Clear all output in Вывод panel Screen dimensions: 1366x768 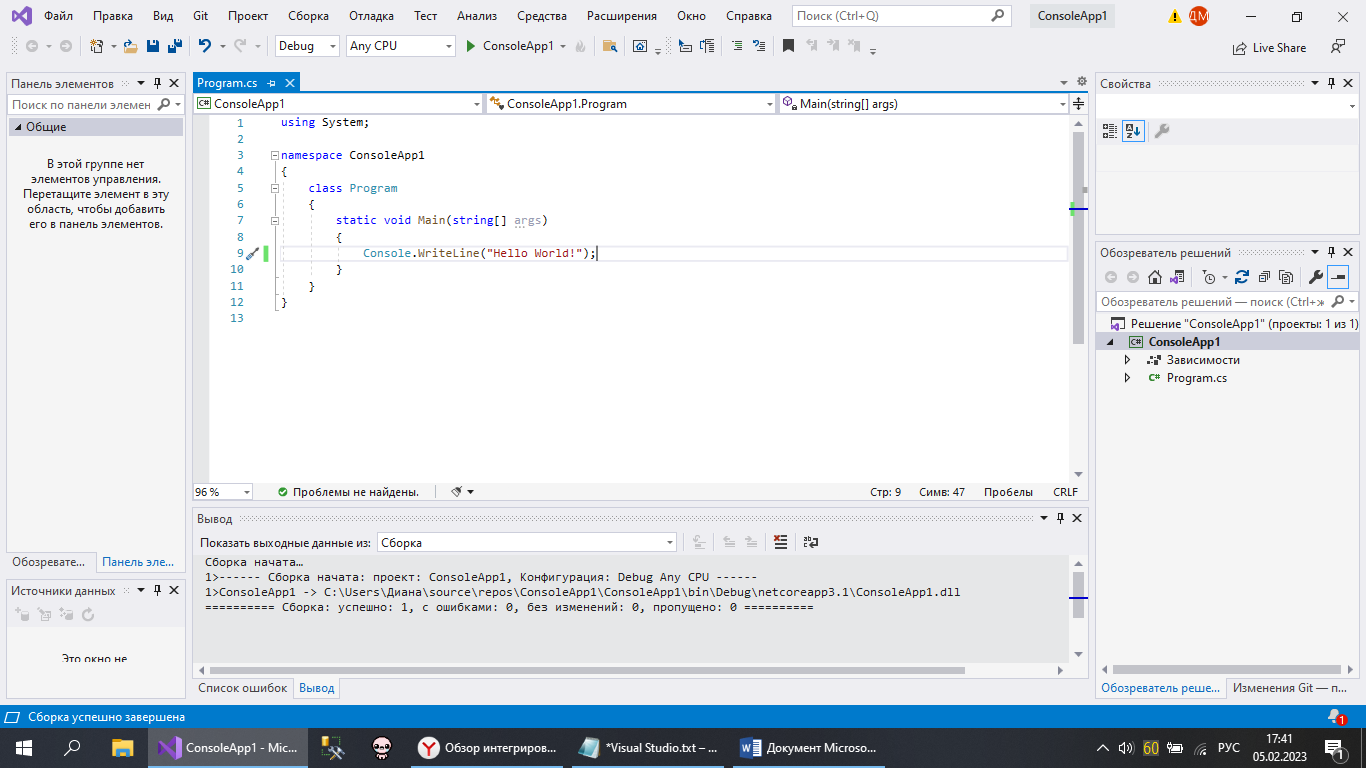coord(781,542)
